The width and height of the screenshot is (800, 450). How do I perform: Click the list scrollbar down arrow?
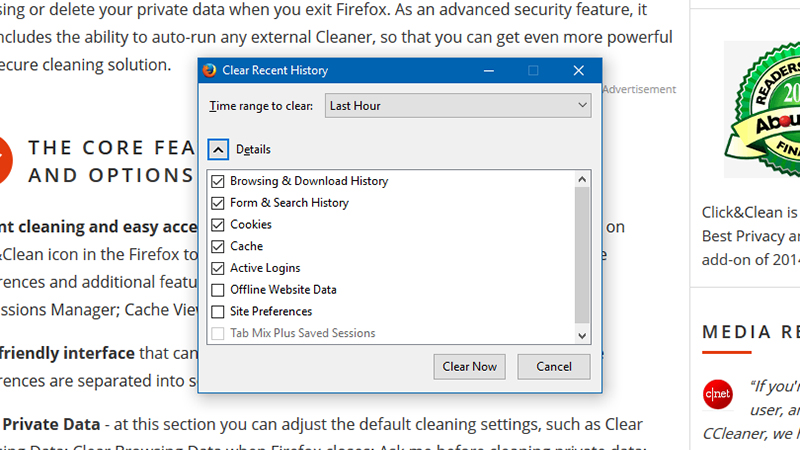point(582,336)
